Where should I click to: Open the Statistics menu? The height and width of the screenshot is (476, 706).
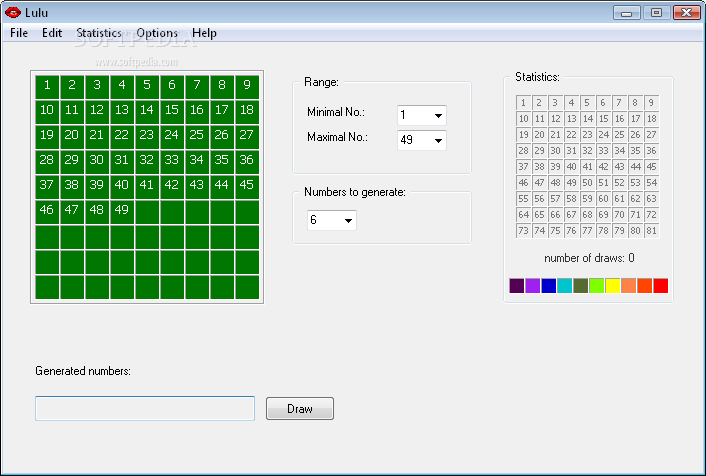[99, 33]
